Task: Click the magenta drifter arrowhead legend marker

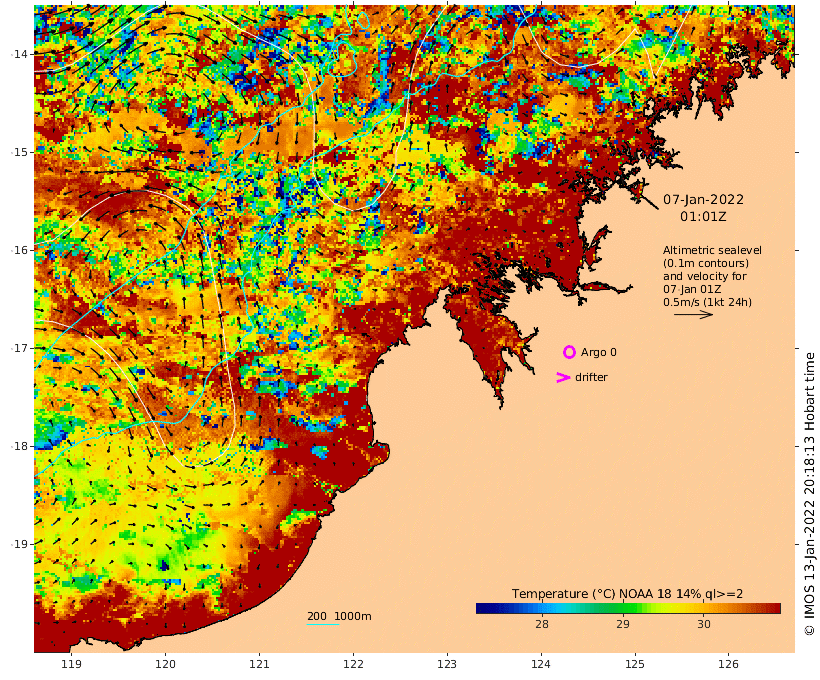Action: click(563, 378)
